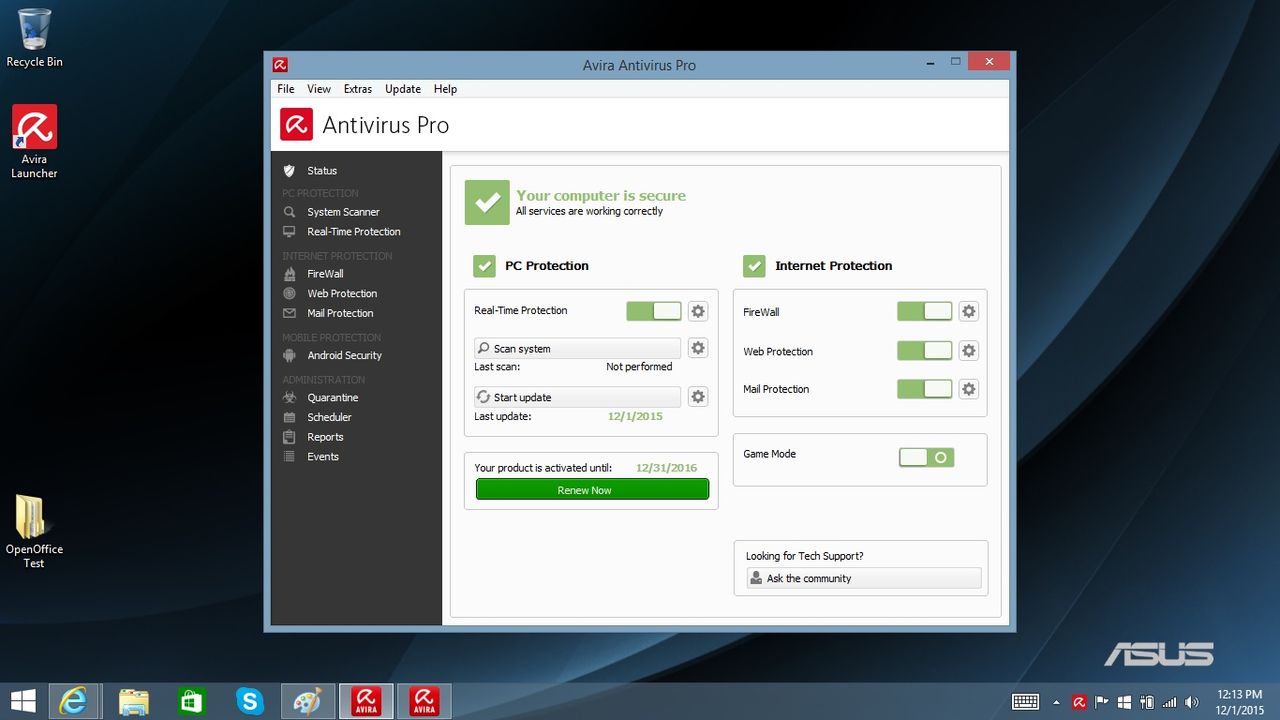Click the 'PC Protection' panel heading

pyautogui.click(x=547, y=266)
